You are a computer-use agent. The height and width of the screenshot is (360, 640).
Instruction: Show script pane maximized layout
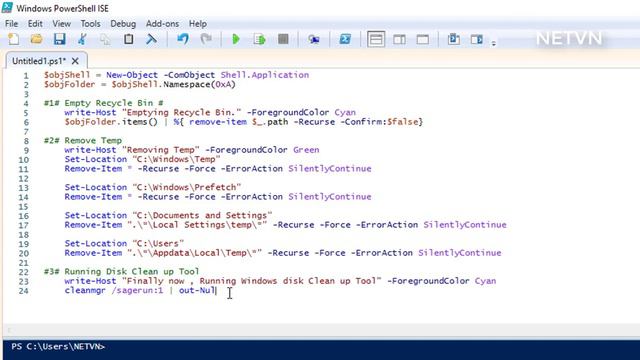pos(422,40)
